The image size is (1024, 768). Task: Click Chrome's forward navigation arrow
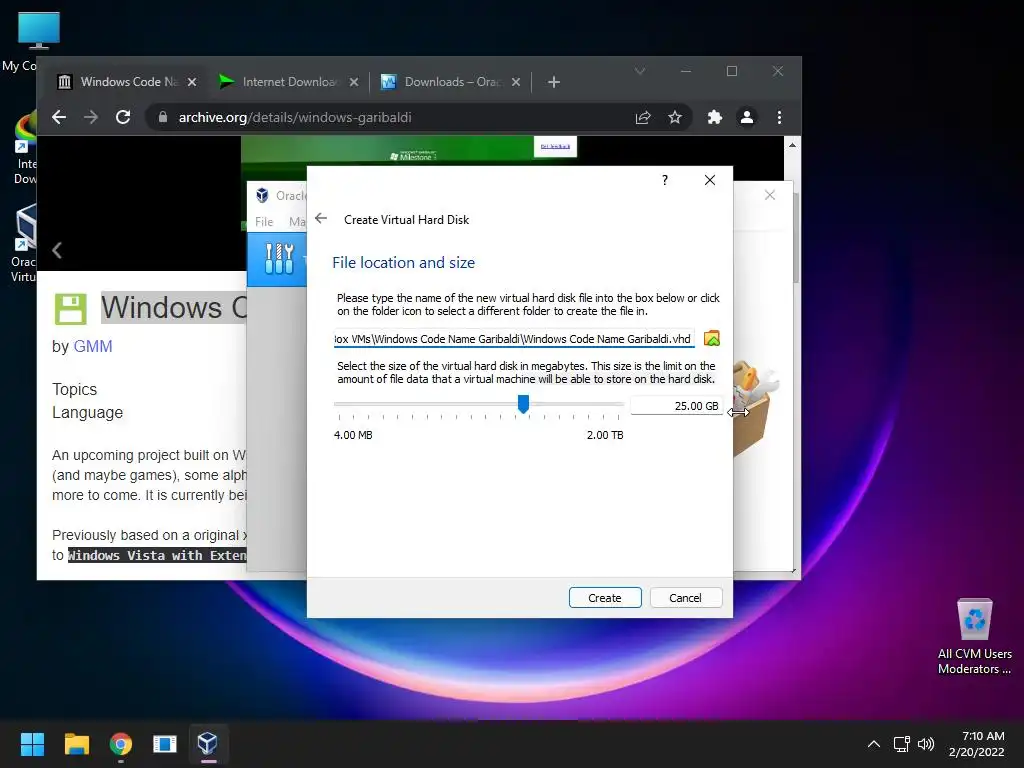click(91, 118)
